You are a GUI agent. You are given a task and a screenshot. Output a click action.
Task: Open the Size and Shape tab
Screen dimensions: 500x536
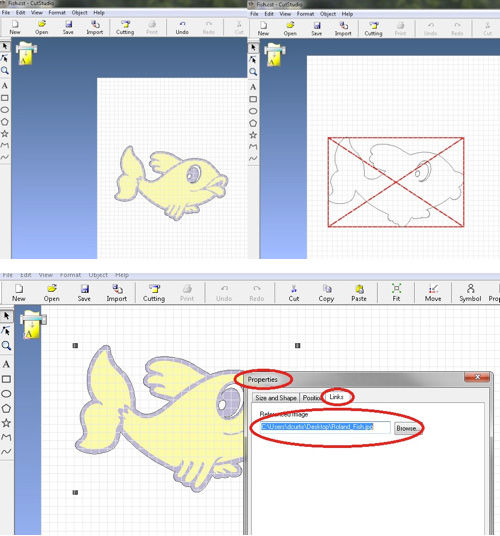point(276,398)
